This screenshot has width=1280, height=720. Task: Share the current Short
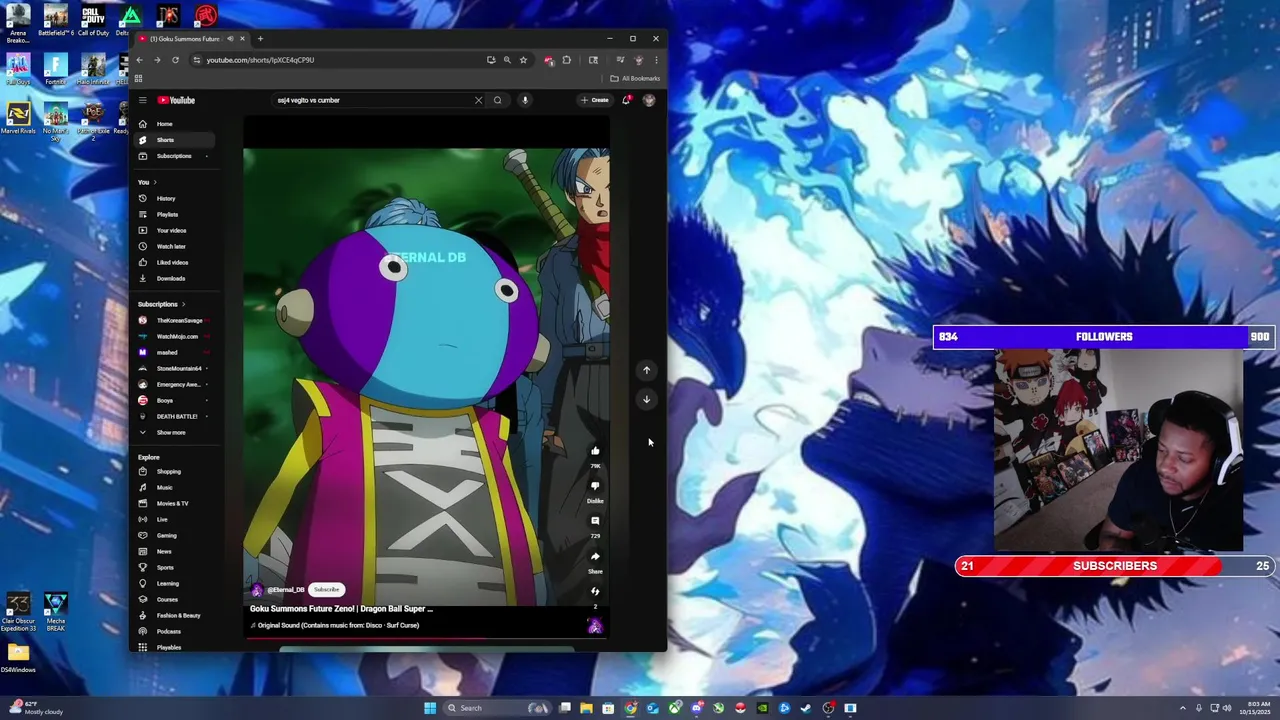click(x=595, y=556)
